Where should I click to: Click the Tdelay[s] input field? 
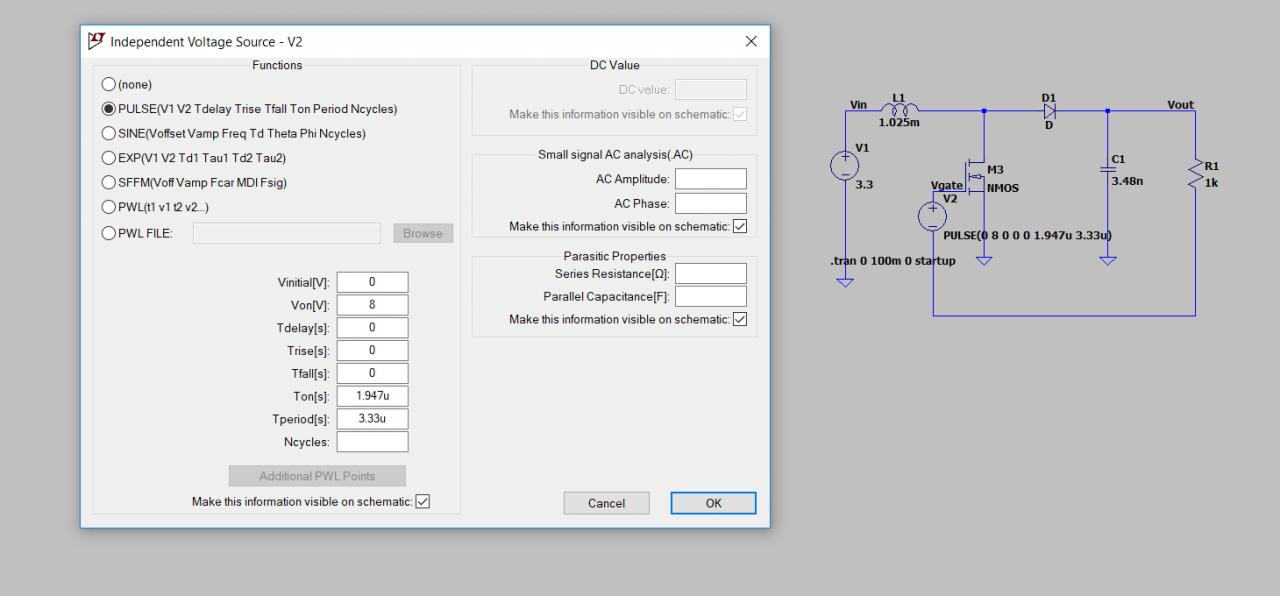372,327
